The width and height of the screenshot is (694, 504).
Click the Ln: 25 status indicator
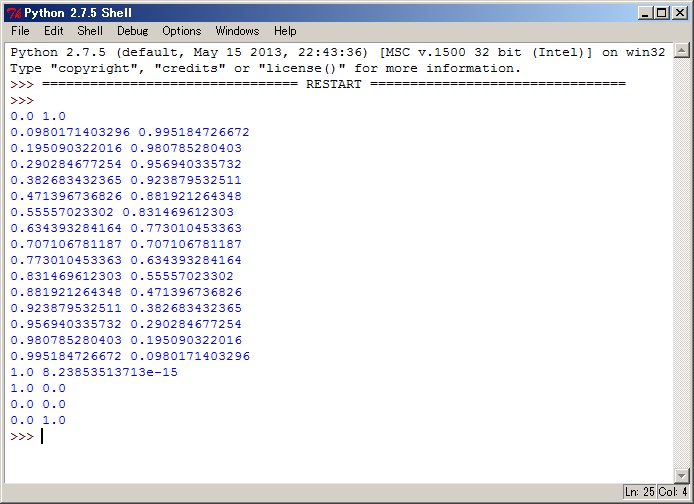639,492
